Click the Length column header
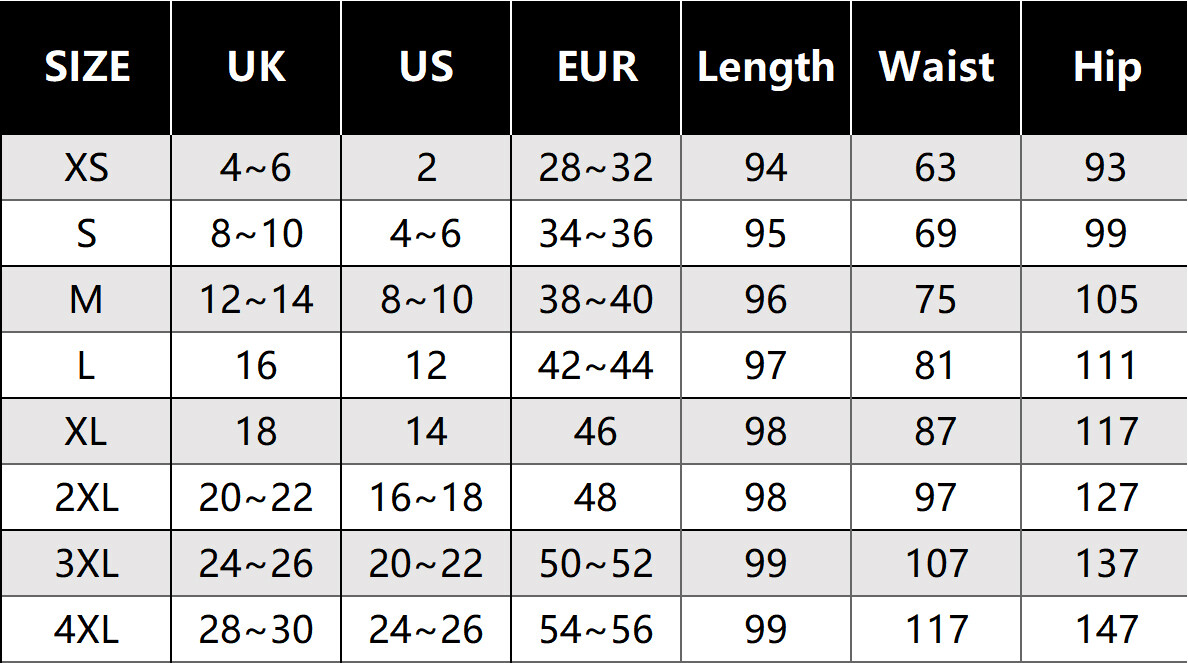1188x663 pixels. click(766, 67)
